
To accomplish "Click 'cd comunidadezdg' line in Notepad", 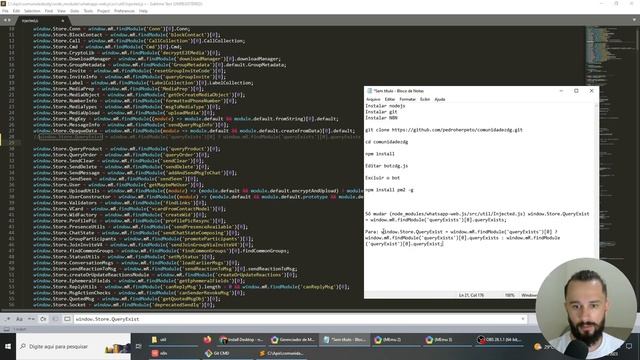I will 387,142.
